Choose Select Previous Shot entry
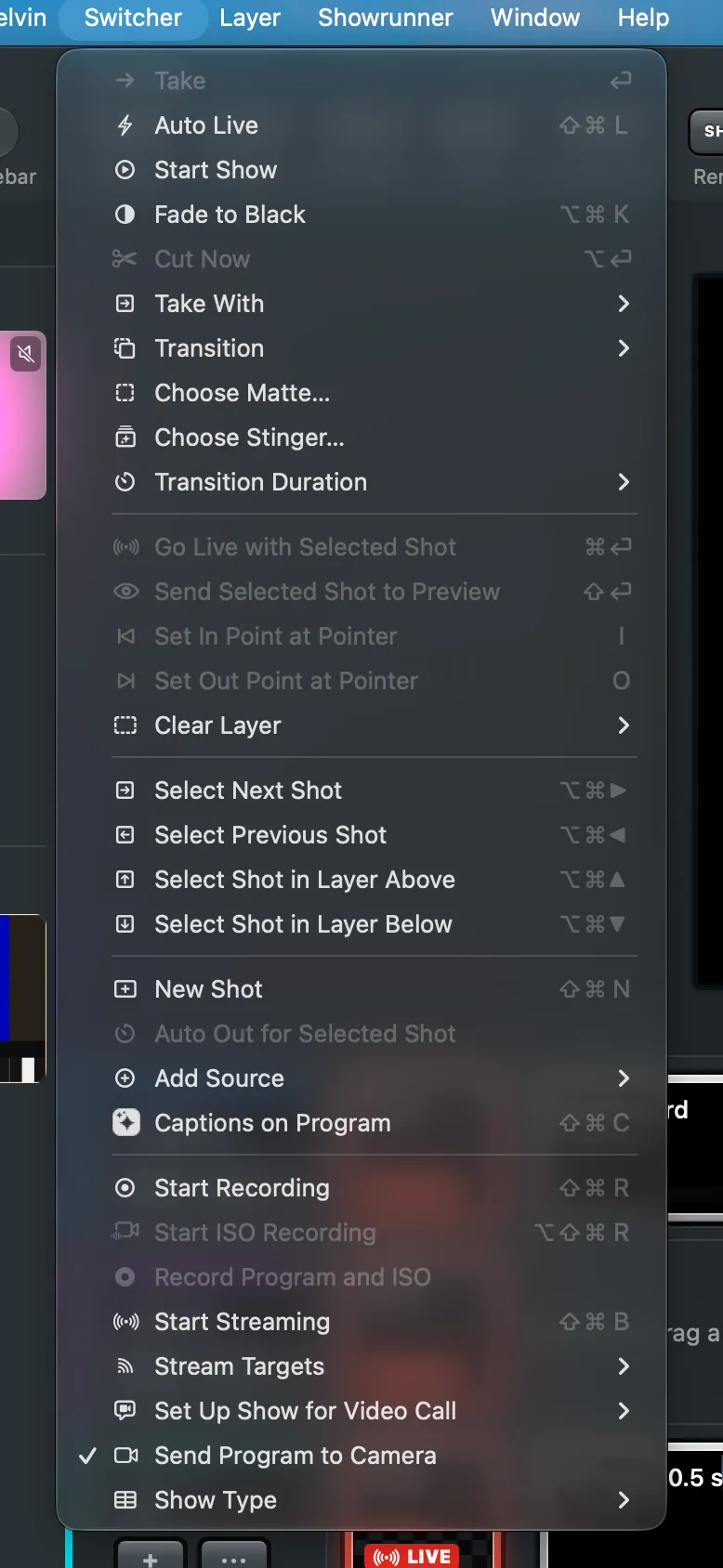The height and width of the screenshot is (1568, 723). tap(361, 835)
